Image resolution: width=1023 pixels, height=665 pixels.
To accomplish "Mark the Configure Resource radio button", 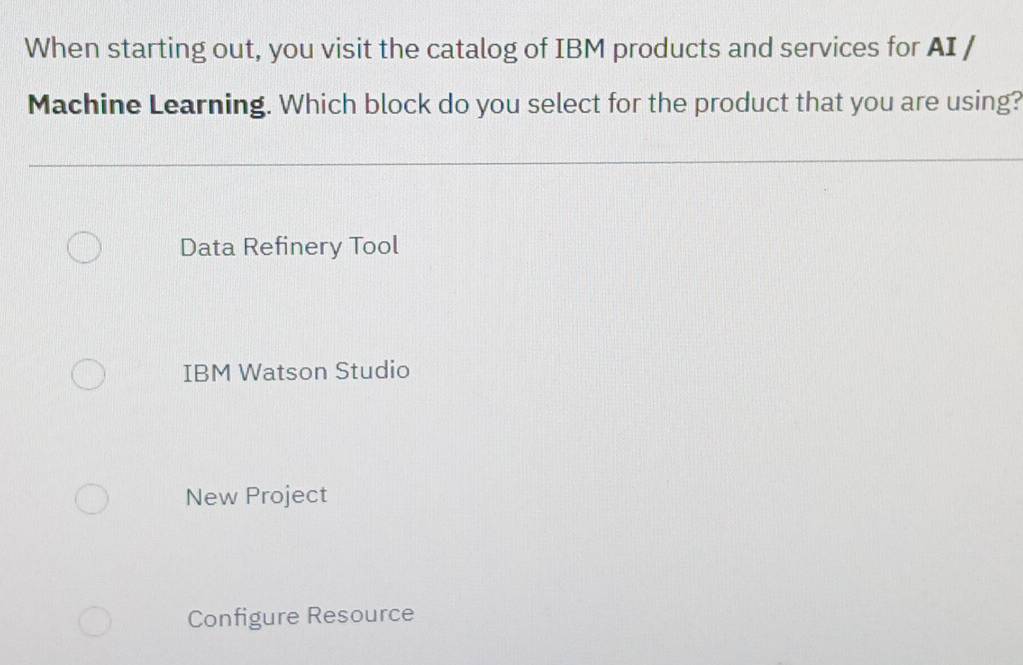I will tap(94, 620).
